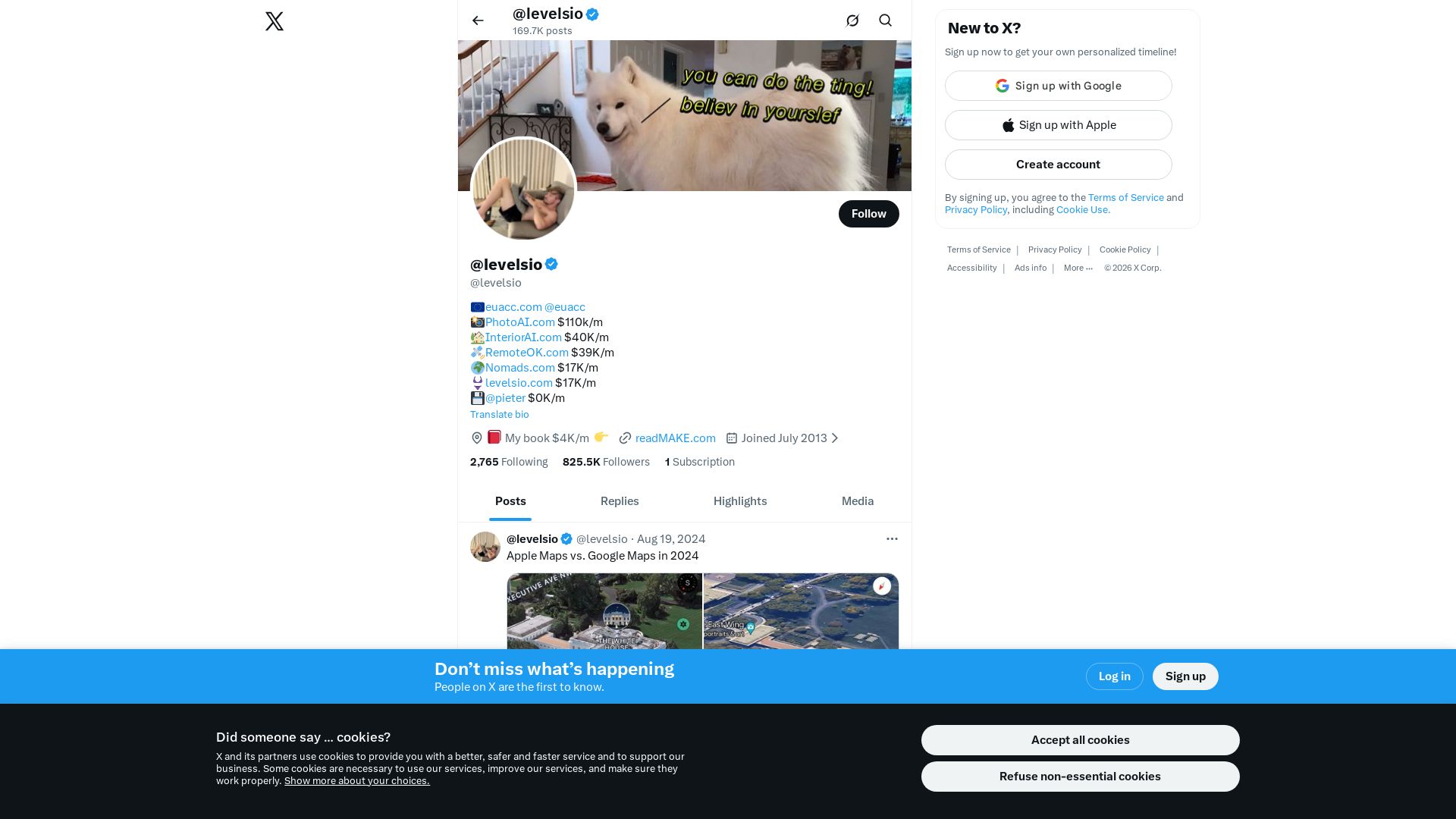Click the verified badge beside @levelsio name

point(551,265)
